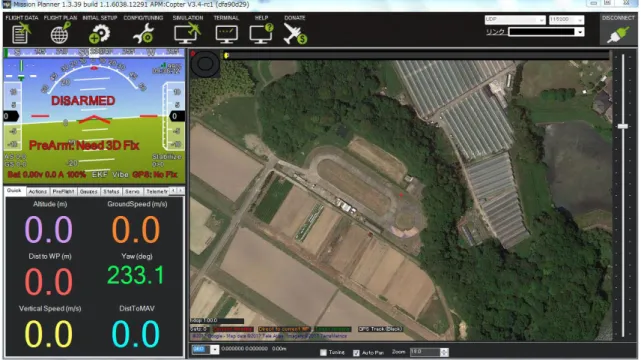Open the Terminal monitor icon

(226, 34)
